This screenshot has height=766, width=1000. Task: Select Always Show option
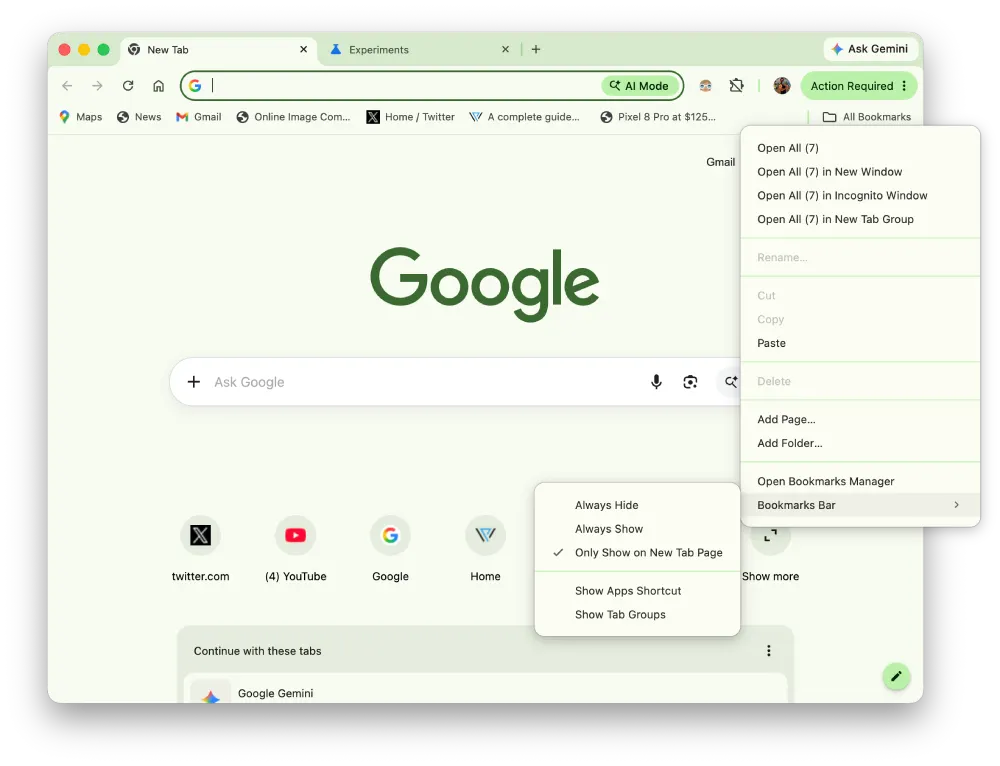tap(637, 529)
